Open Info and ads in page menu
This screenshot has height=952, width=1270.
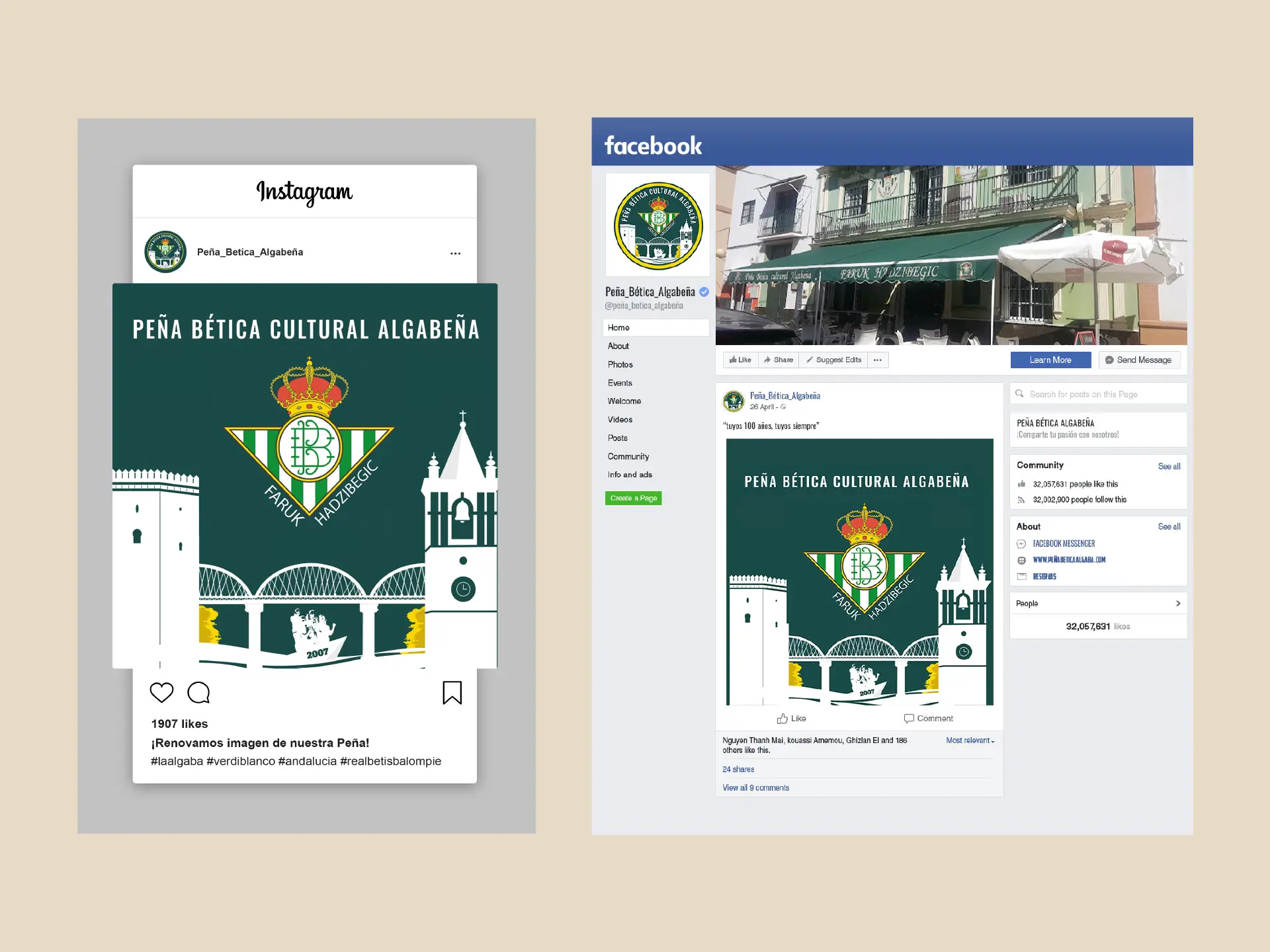(630, 475)
